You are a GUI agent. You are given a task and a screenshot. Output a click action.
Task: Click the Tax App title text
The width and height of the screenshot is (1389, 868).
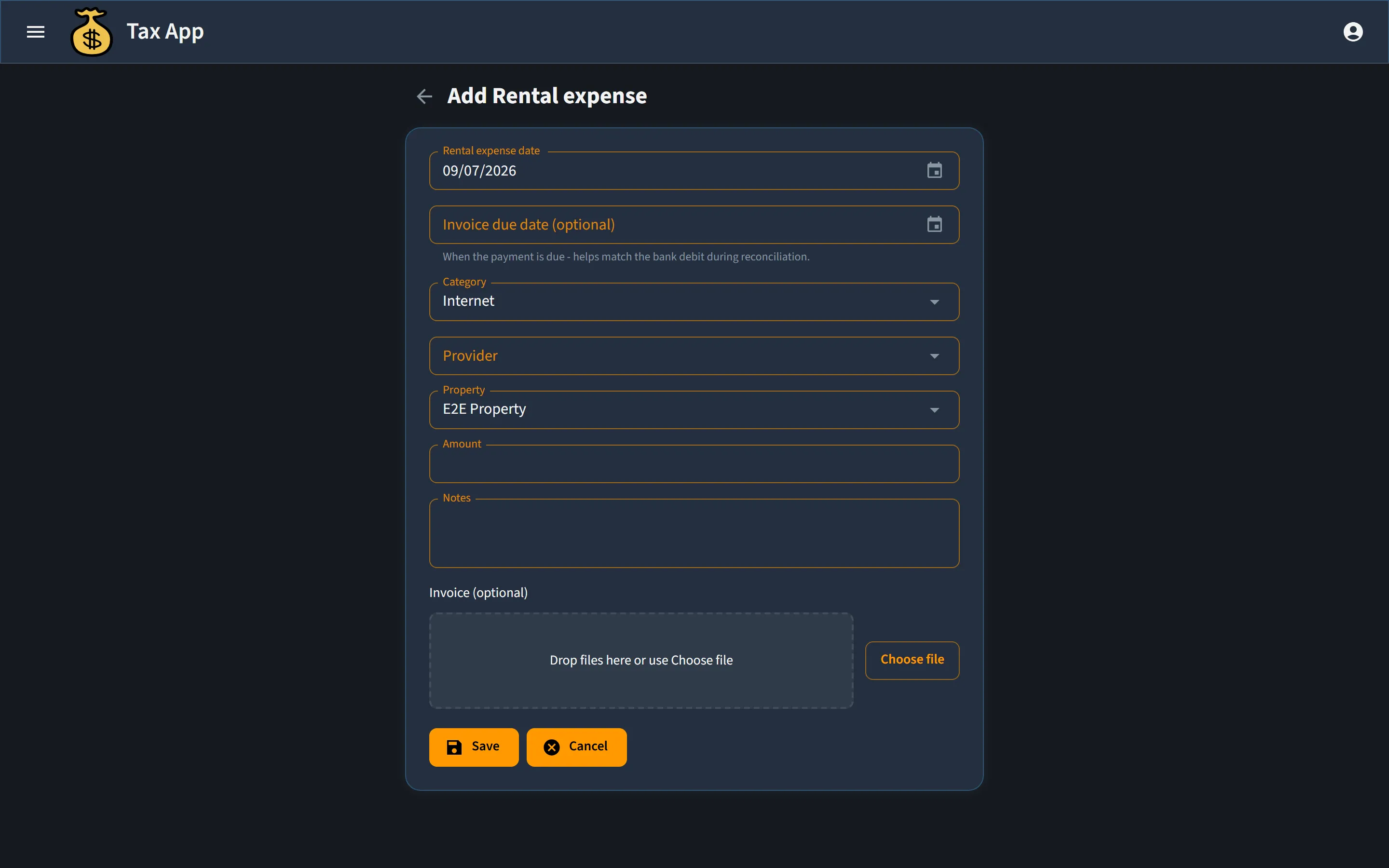165,31
